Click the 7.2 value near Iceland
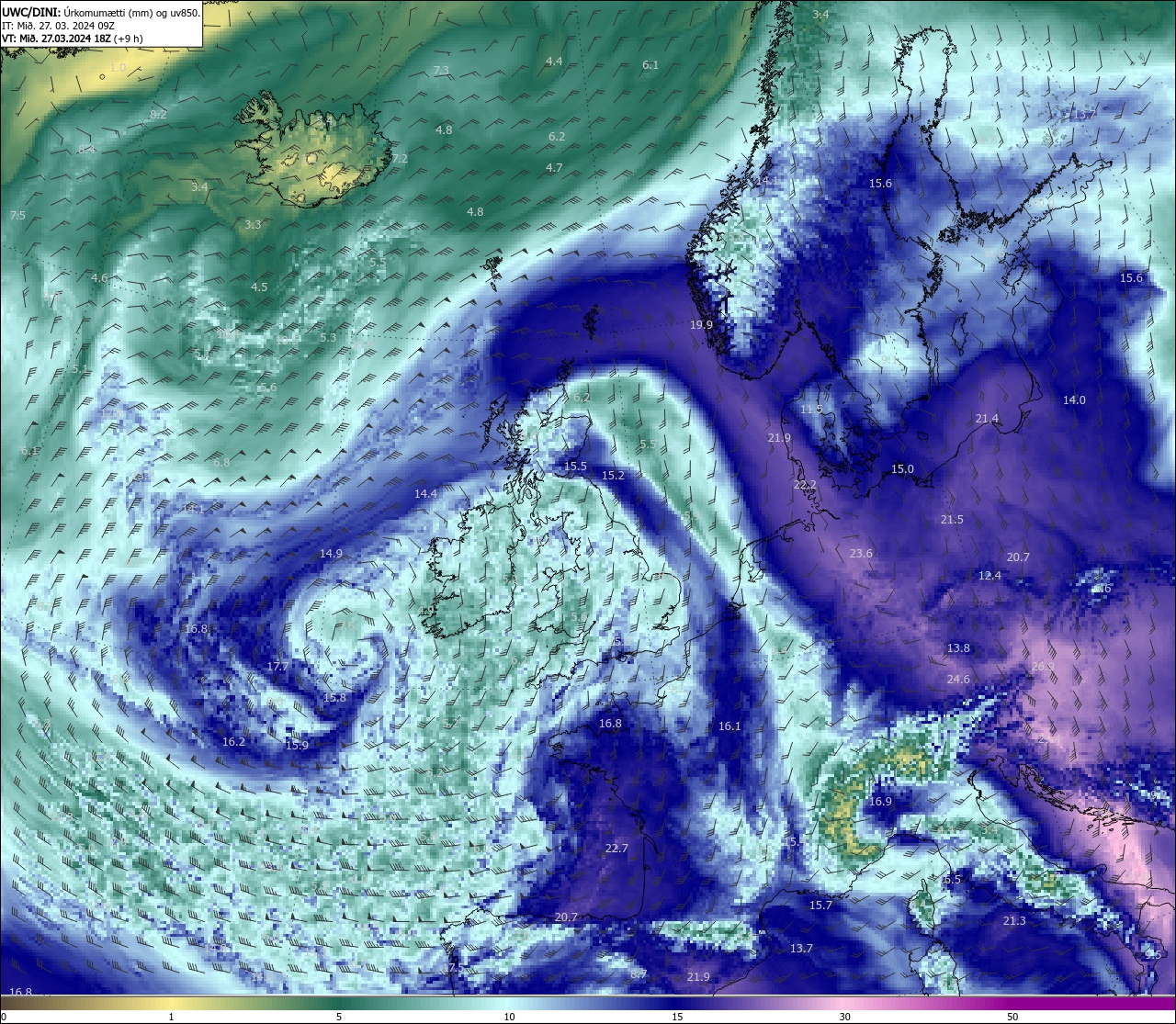The width and height of the screenshot is (1176, 1024). click(400, 159)
